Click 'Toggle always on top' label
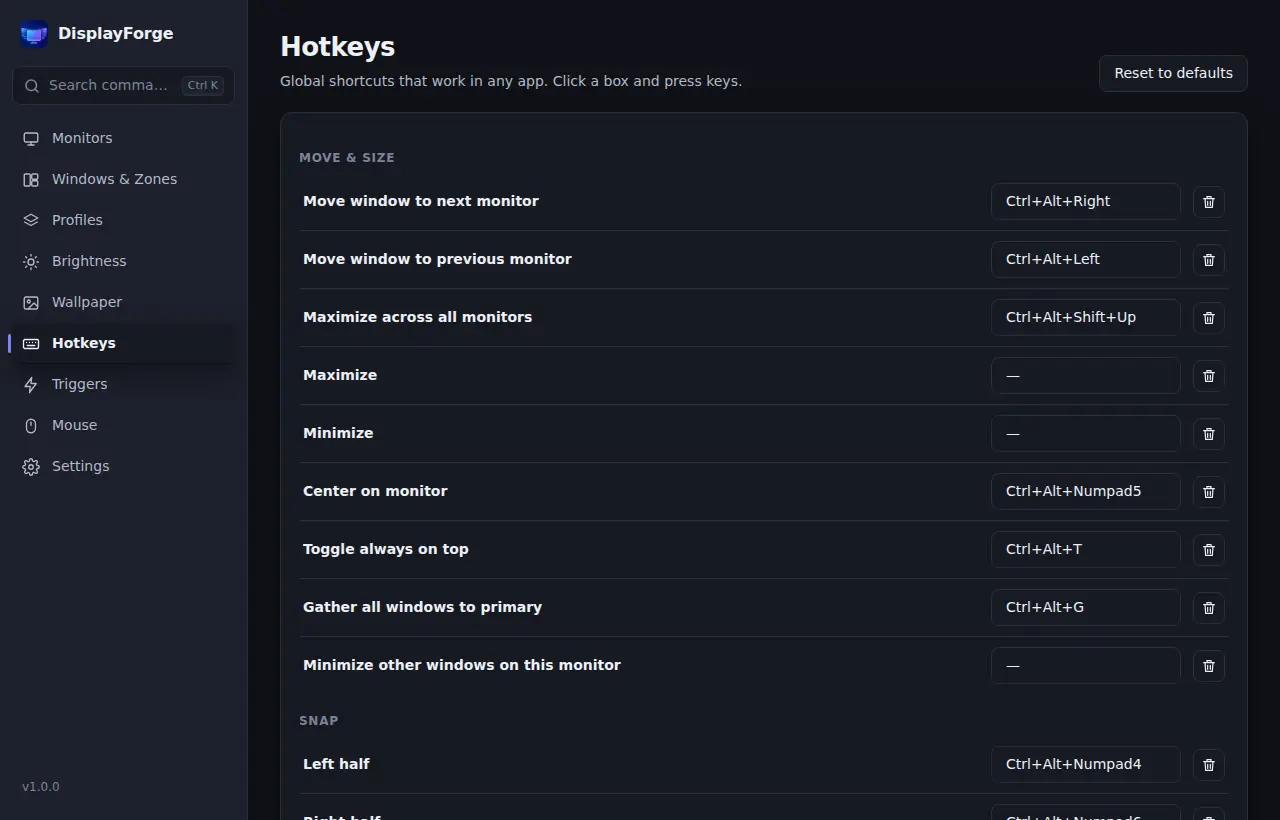The width and height of the screenshot is (1280, 820). (x=386, y=549)
